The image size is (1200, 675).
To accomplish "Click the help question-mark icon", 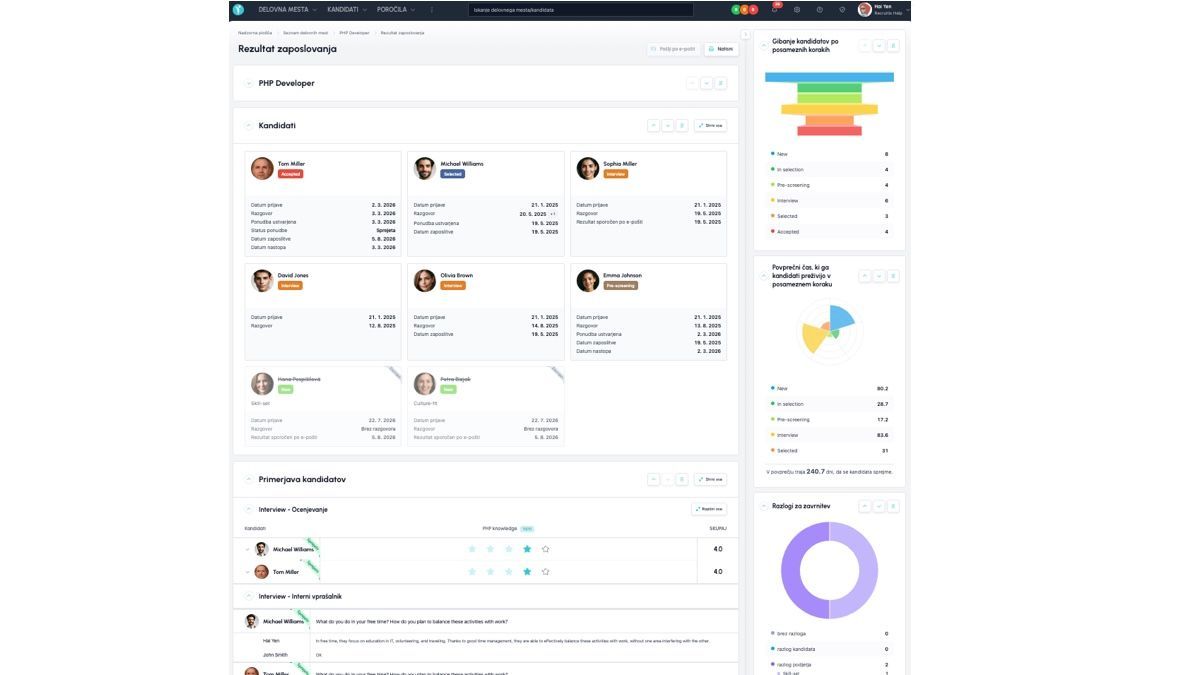I will [x=819, y=9].
